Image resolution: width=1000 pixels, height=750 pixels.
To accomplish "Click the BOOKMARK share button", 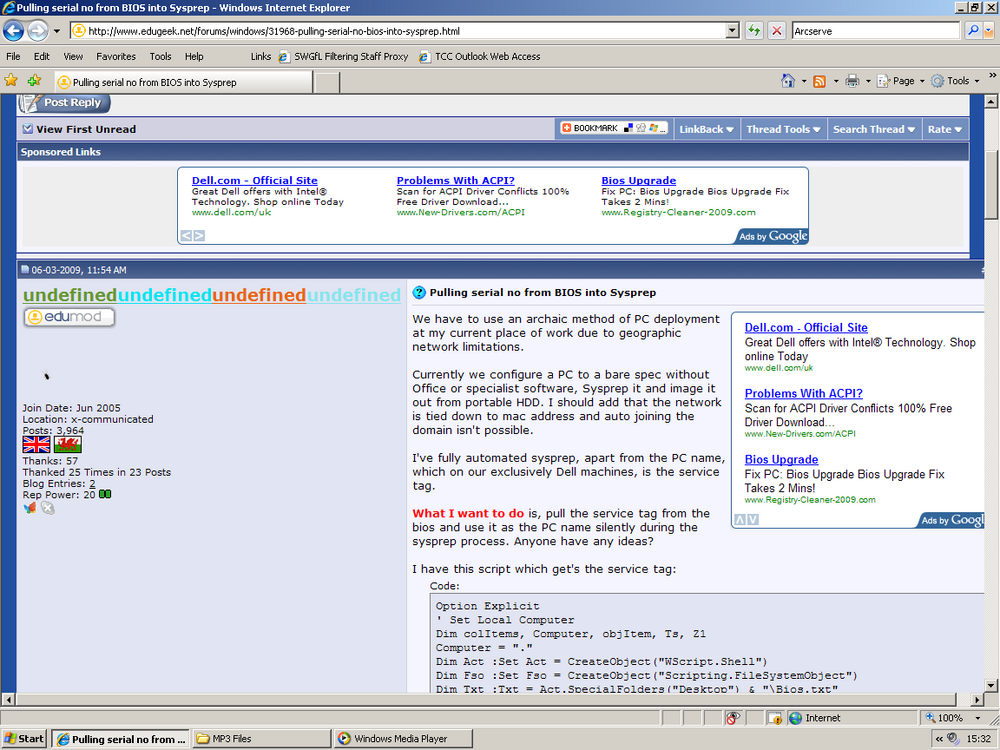I will click(614, 128).
